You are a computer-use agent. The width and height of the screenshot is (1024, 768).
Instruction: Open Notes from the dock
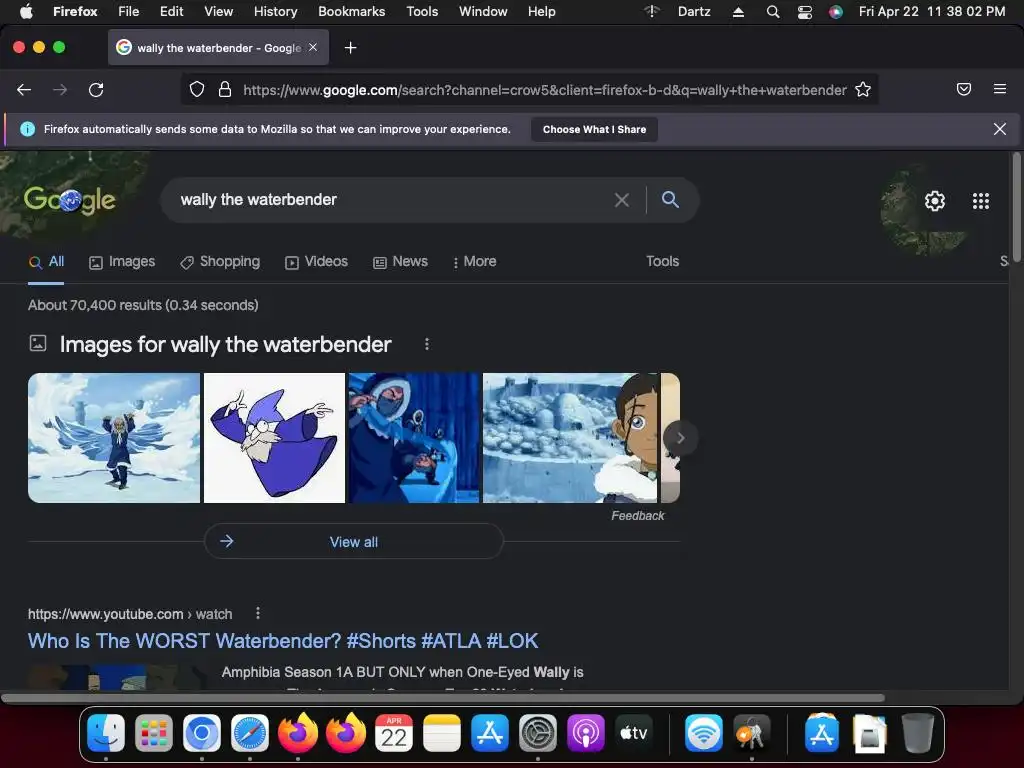(x=442, y=733)
